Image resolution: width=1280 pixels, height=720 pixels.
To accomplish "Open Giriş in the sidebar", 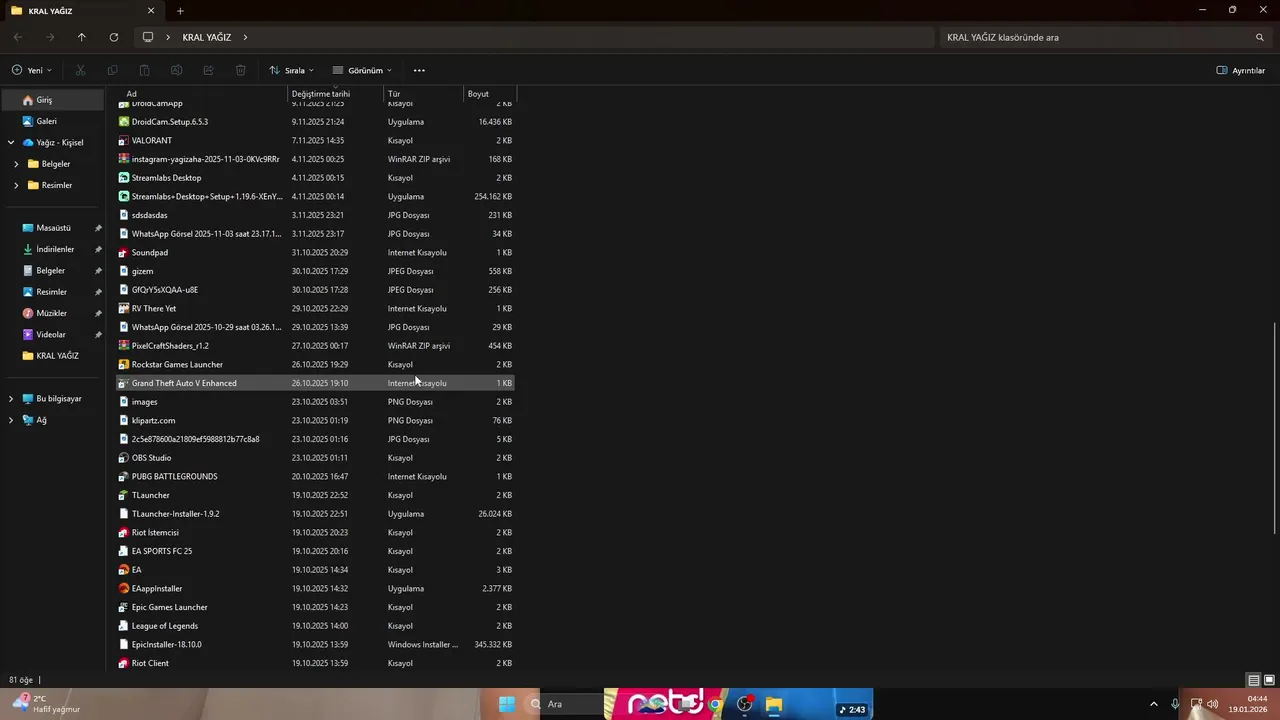I will (x=53, y=100).
